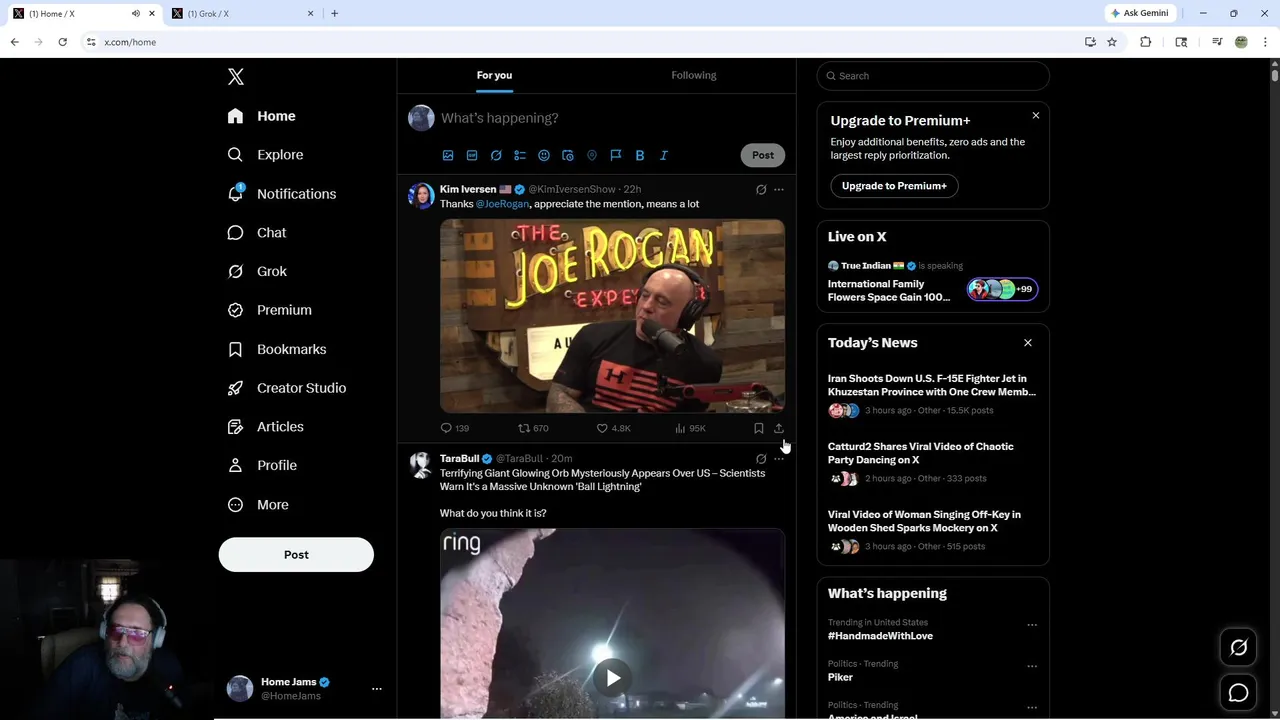Image resolution: width=1280 pixels, height=720 pixels.
Task: Bookmark this page with star icon
Action: click(1112, 42)
